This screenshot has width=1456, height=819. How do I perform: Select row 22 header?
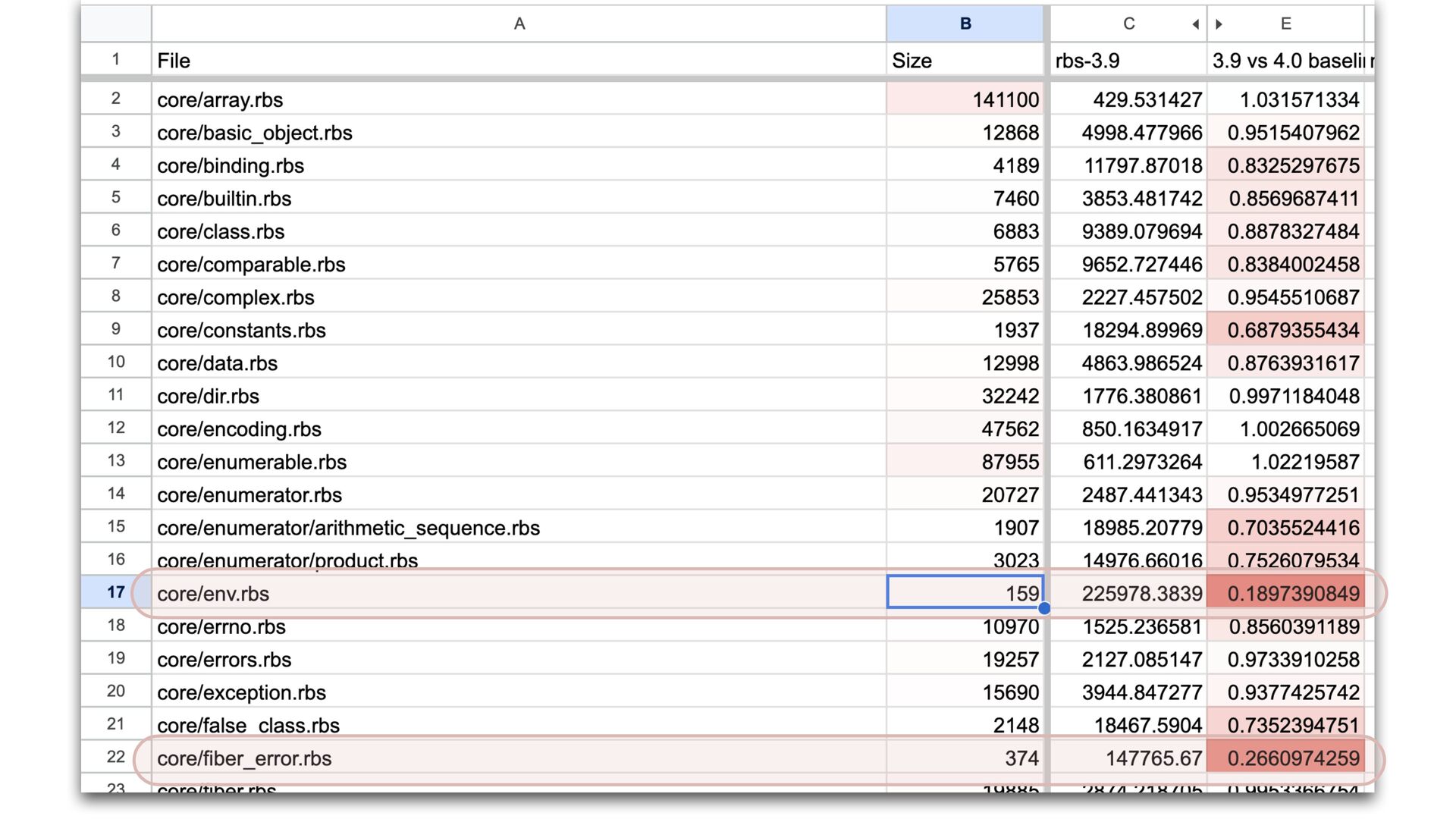click(115, 757)
